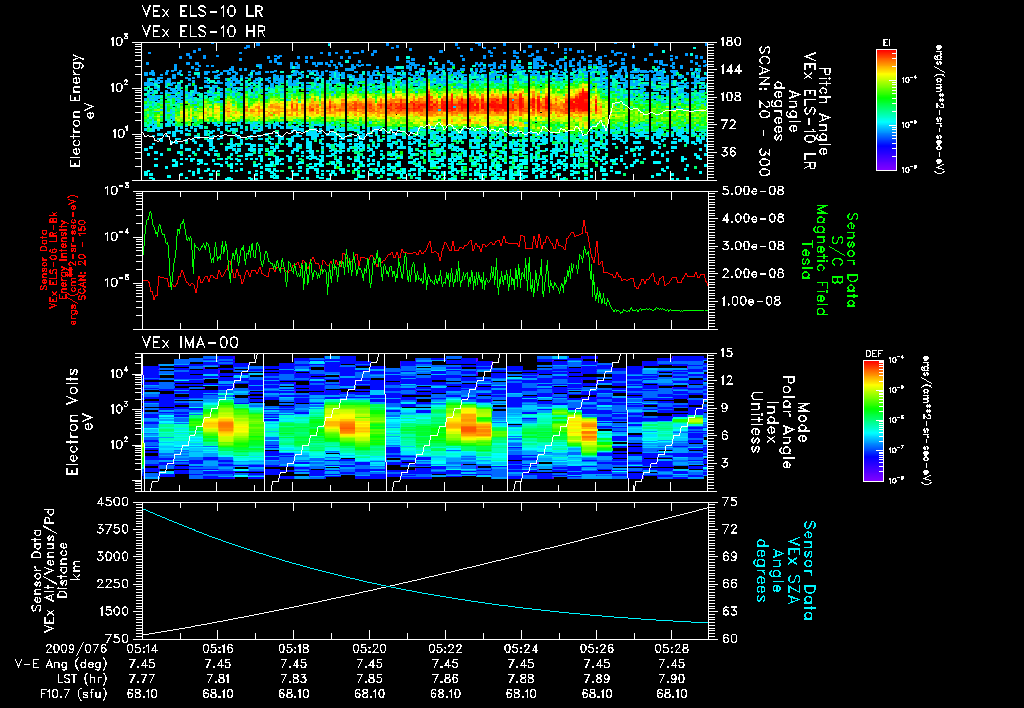
Task: Click the green 'Magnetic Field Tesla' axis label
Action: pos(814,260)
